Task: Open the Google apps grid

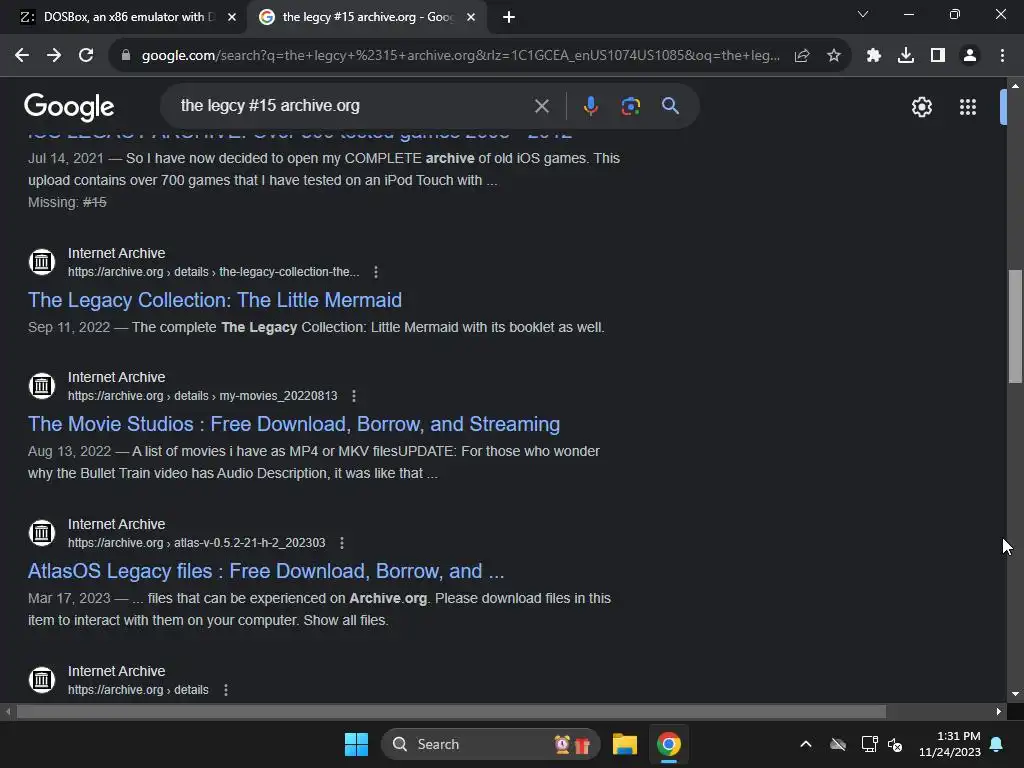Action: click(968, 107)
